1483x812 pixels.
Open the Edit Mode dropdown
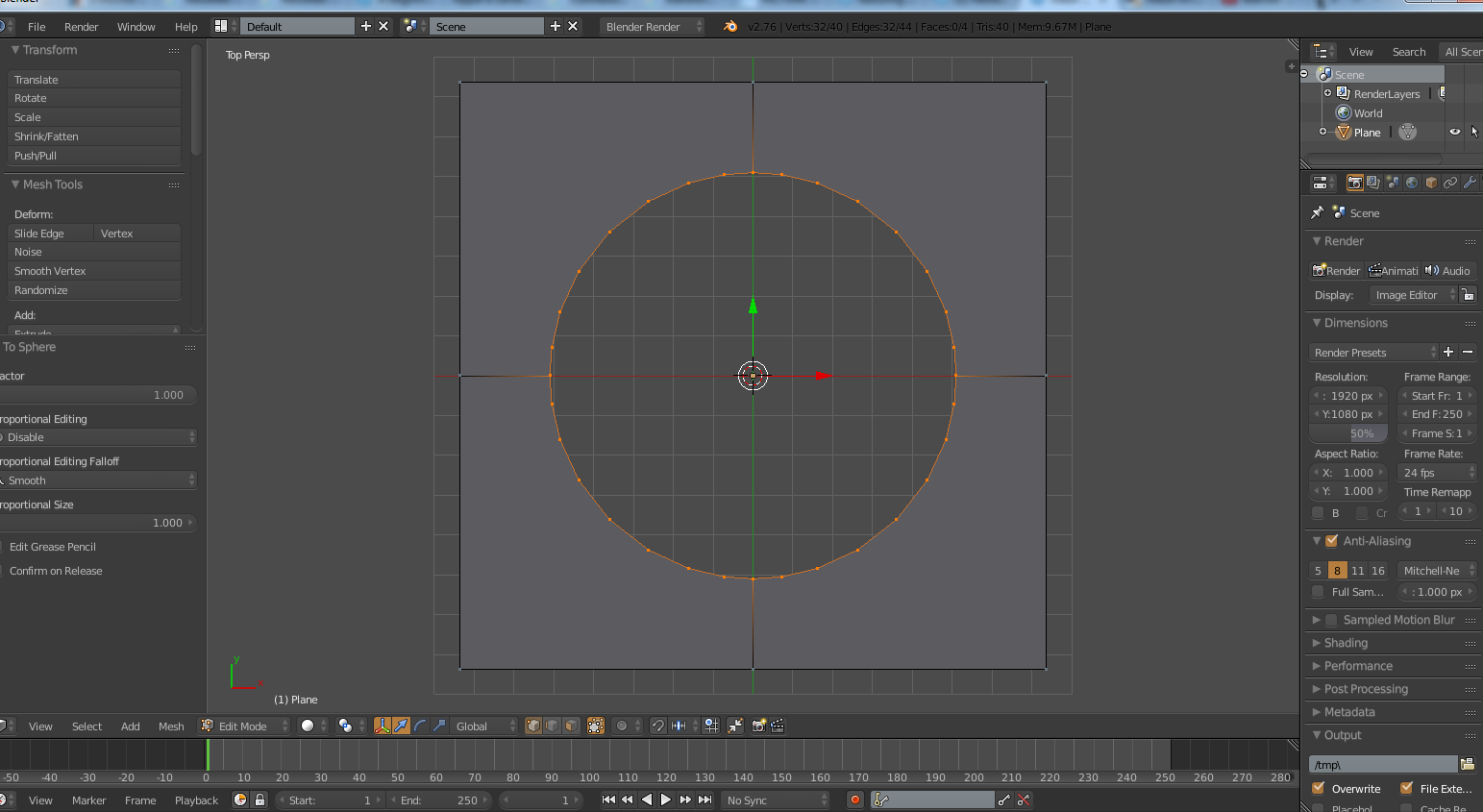[244, 726]
